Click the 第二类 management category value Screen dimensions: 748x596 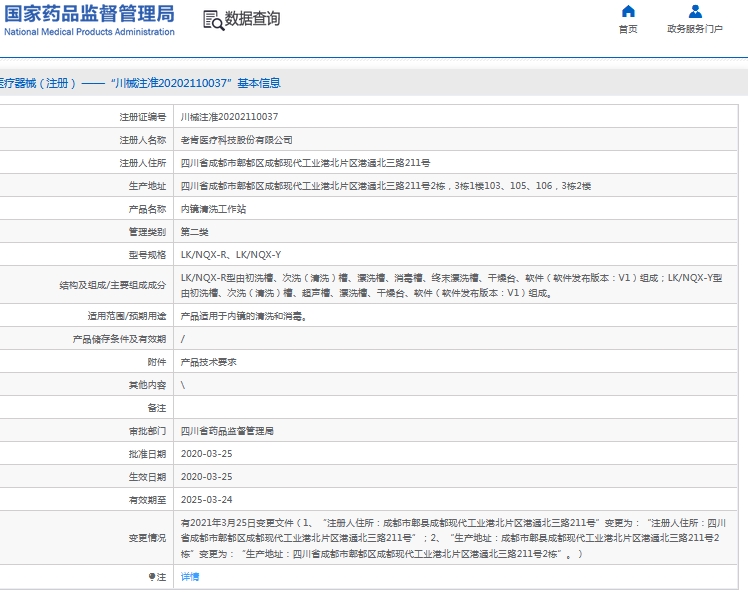195,232
